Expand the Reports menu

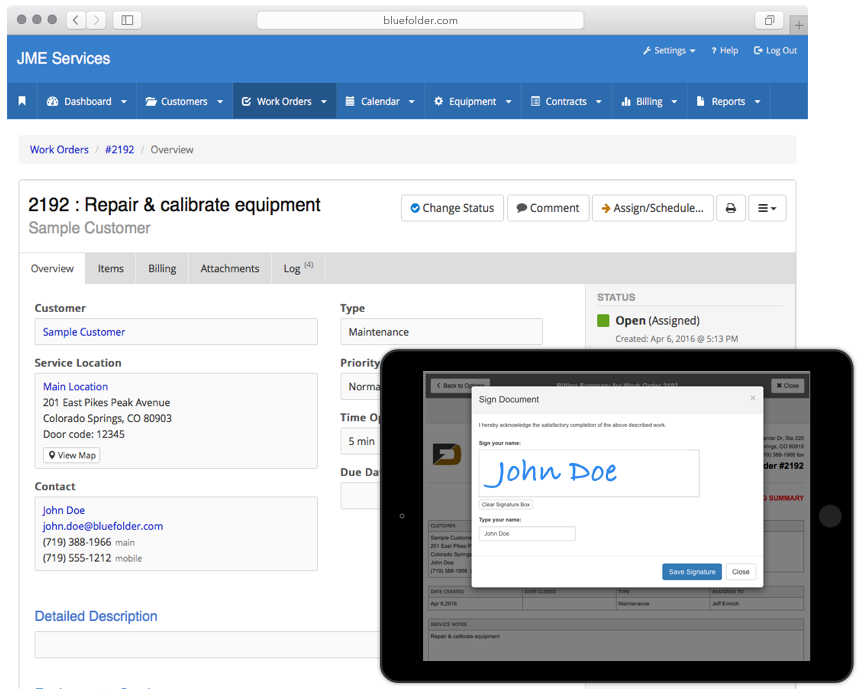(728, 101)
